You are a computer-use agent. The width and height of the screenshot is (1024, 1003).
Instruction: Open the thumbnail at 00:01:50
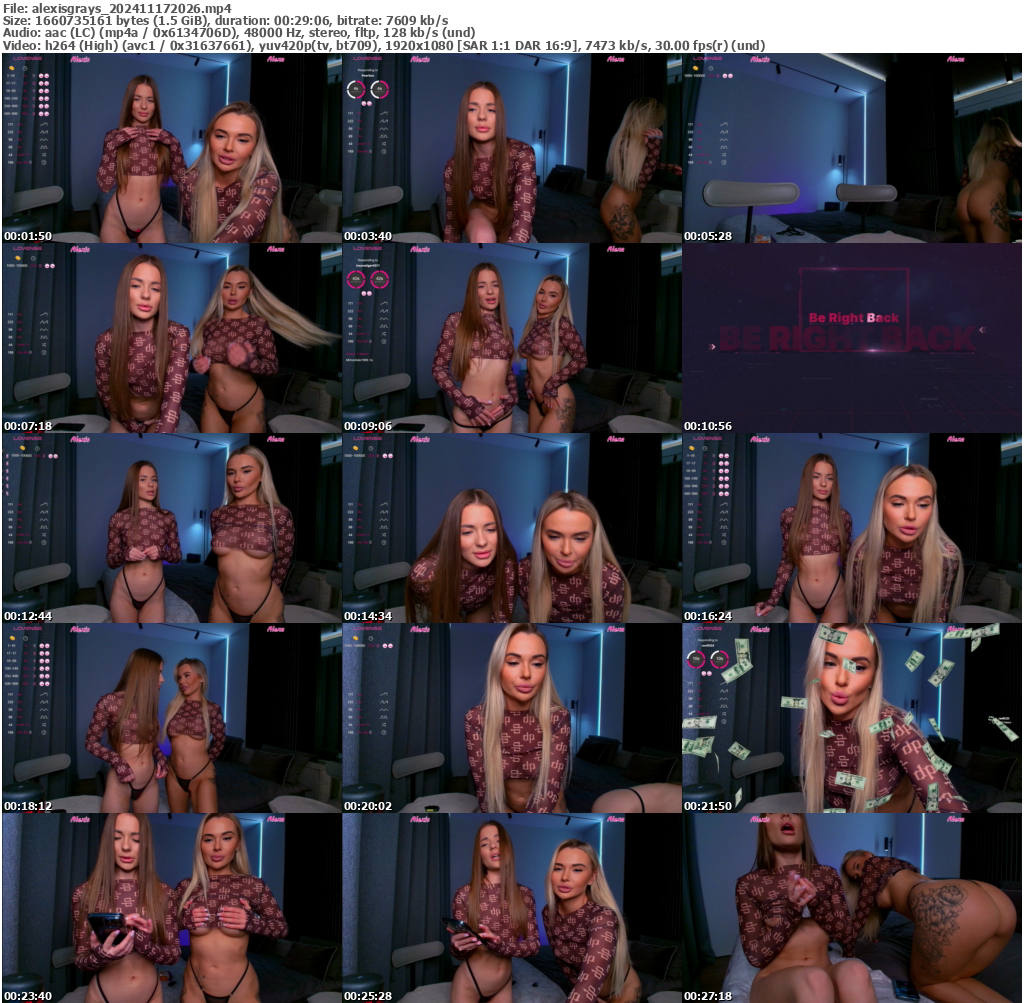[170, 150]
